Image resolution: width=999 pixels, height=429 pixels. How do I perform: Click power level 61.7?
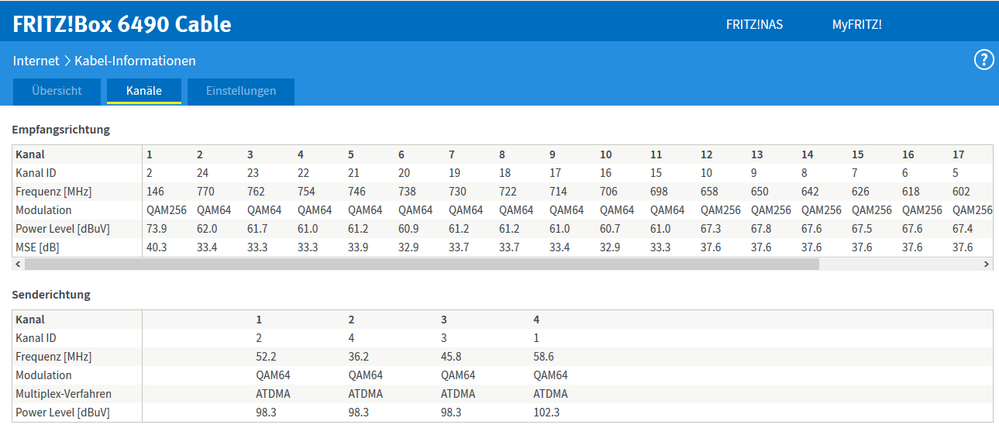[x=257, y=229]
